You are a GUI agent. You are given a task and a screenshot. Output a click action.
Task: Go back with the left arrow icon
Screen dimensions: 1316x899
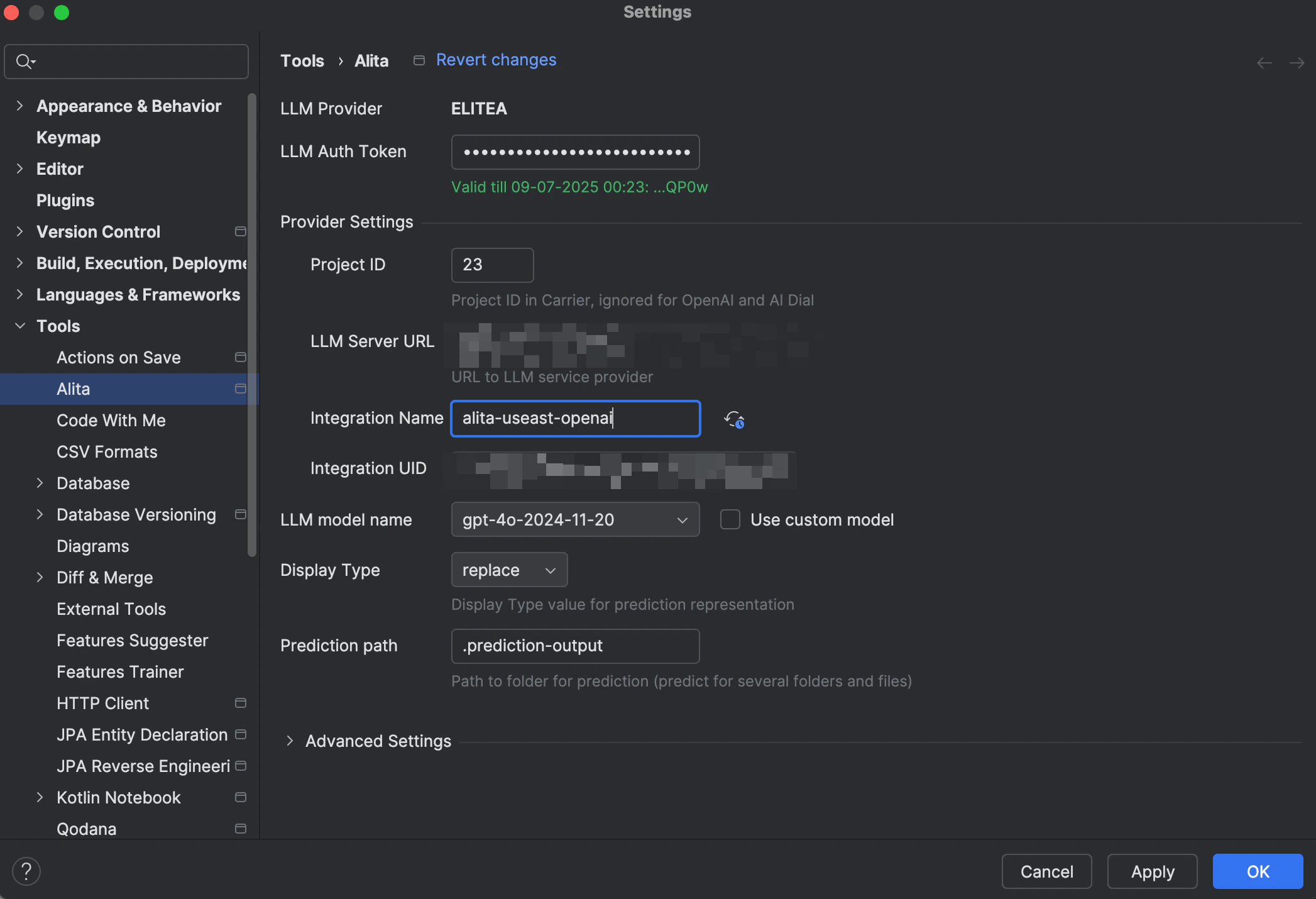tap(1264, 63)
